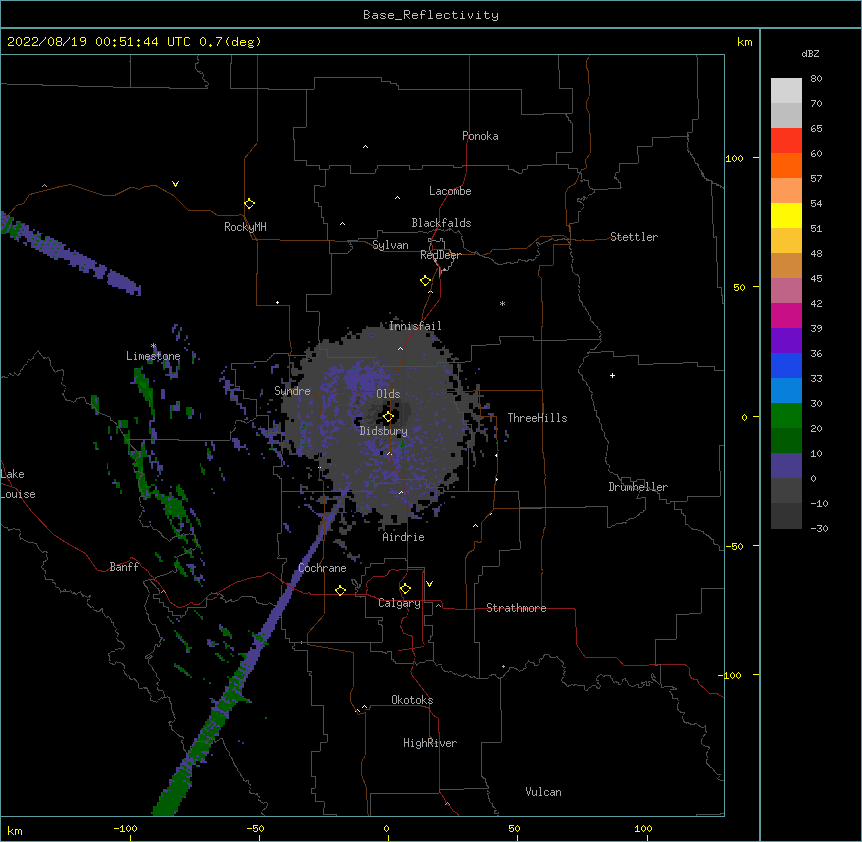
Task: Click the Sundre label
Action: pos(292,391)
